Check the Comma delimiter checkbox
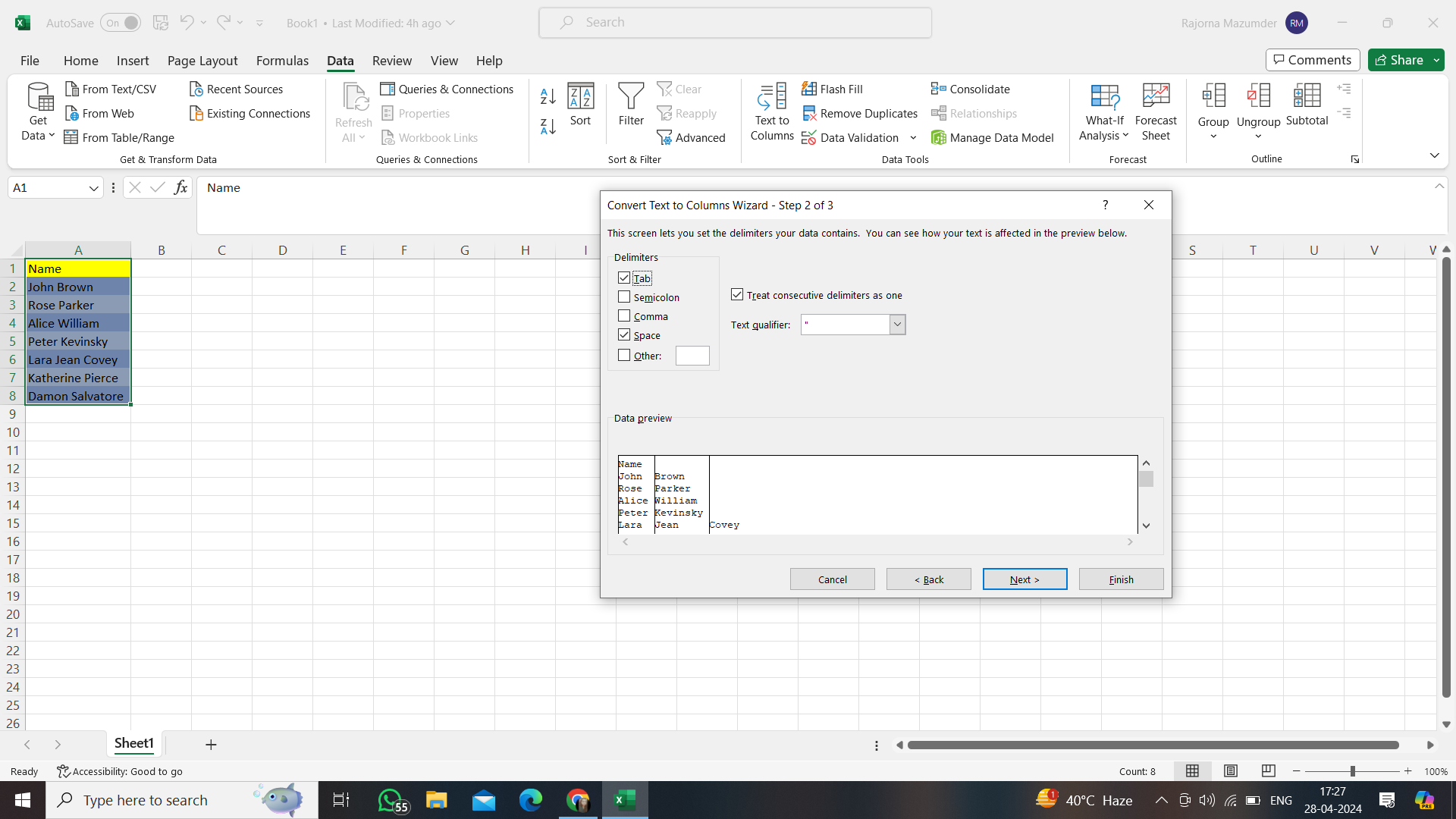Screen dimensions: 1456x819 [624, 316]
